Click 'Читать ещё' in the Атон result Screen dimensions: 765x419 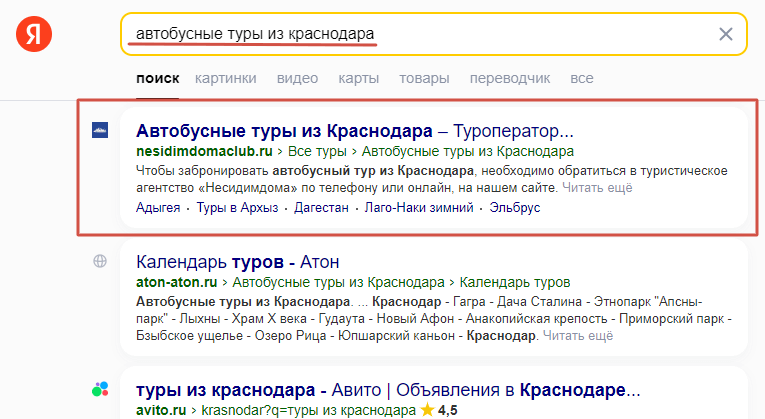point(578,336)
